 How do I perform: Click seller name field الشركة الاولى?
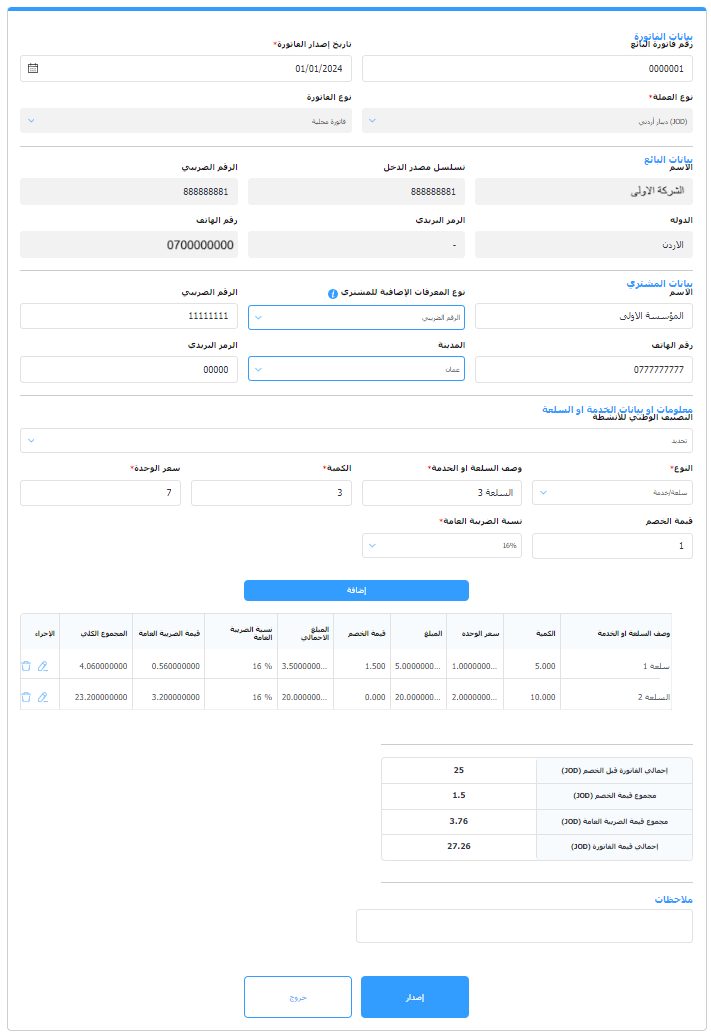tap(584, 191)
